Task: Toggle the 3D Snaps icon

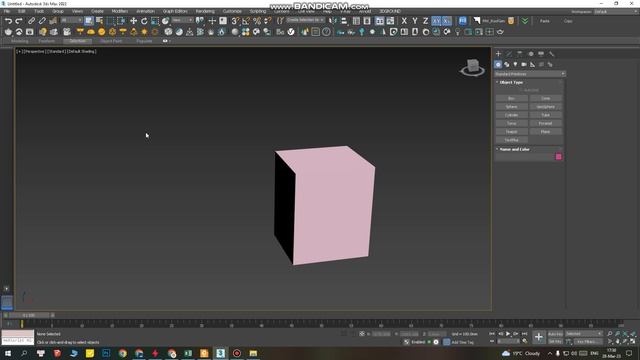Action: [x=236, y=21]
